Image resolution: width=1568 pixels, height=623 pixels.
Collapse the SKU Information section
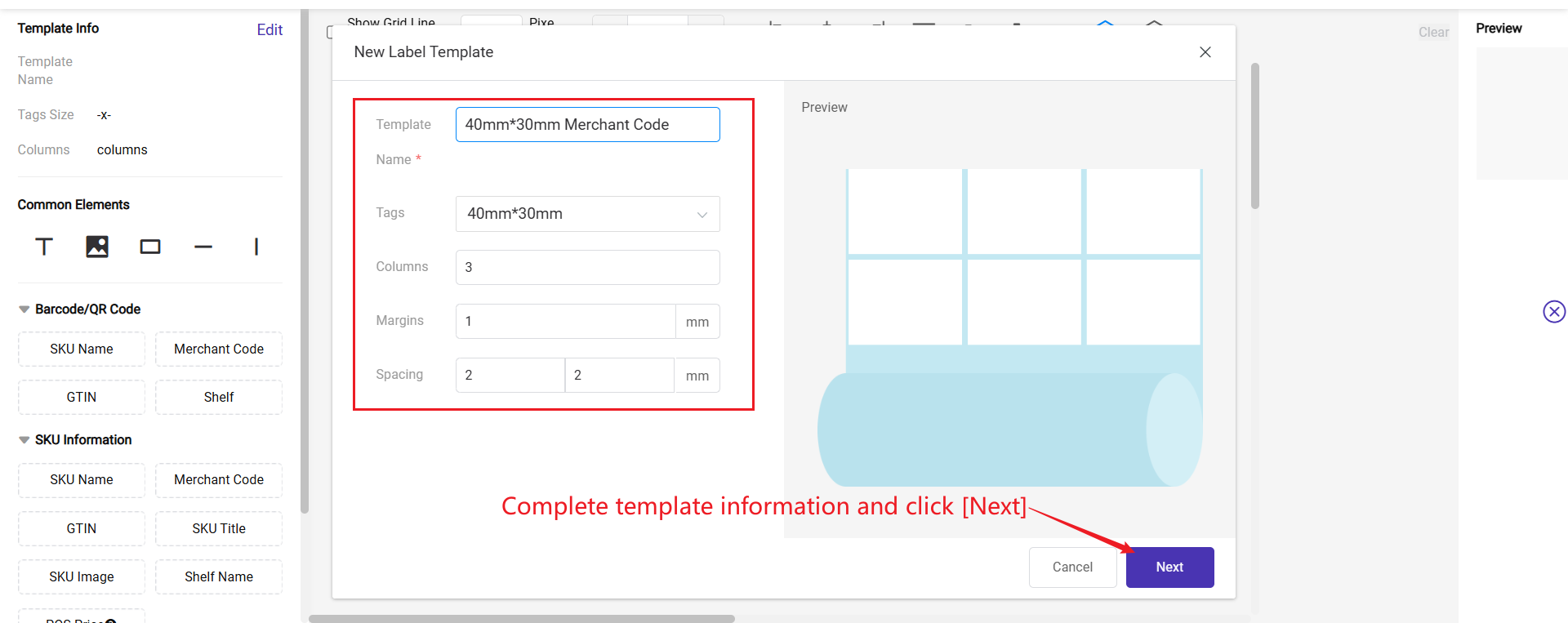24,440
